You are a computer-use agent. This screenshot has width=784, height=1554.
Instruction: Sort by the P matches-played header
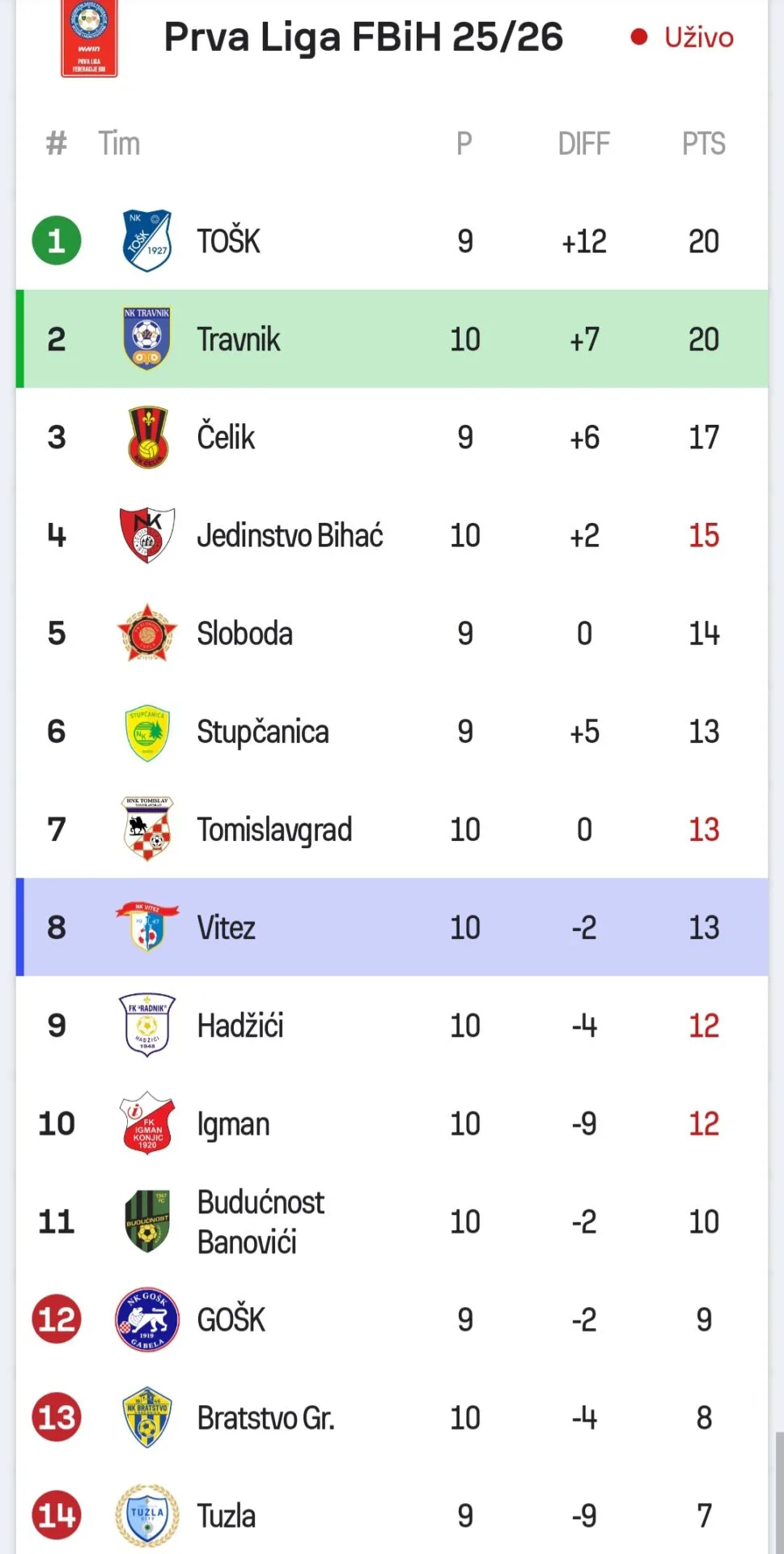click(464, 144)
